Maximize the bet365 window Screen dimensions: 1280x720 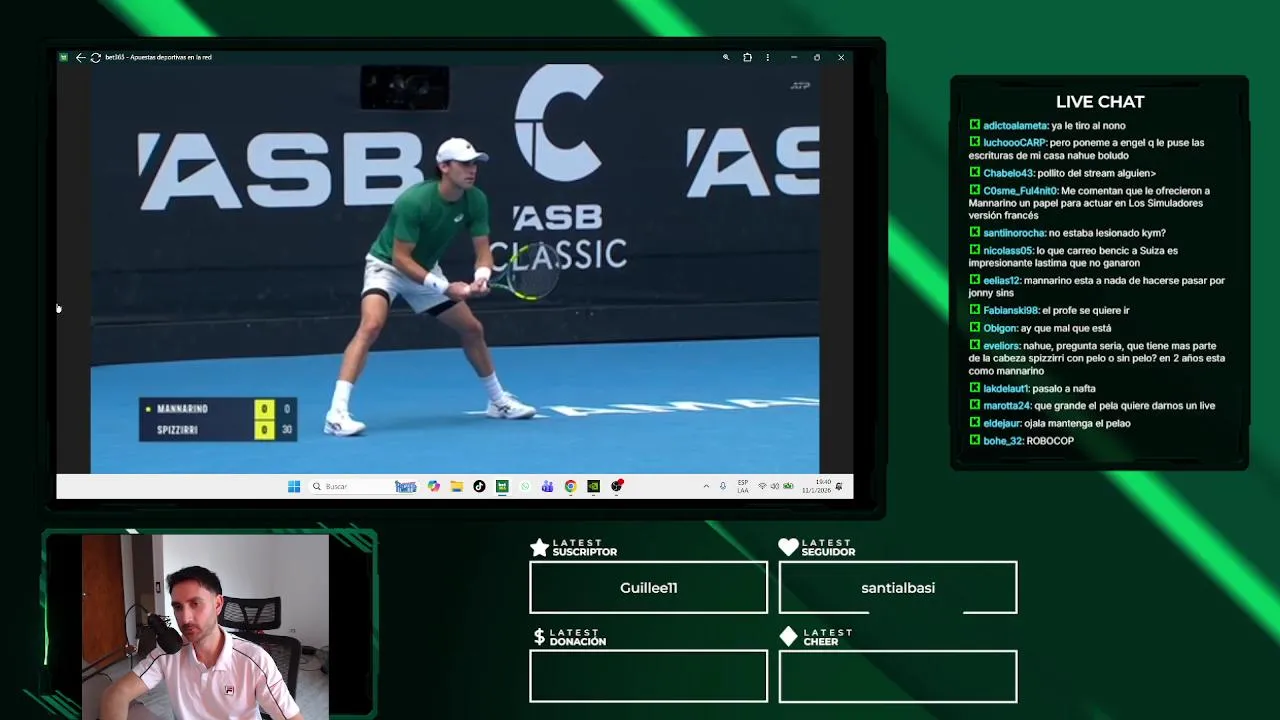[x=817, y=57]
